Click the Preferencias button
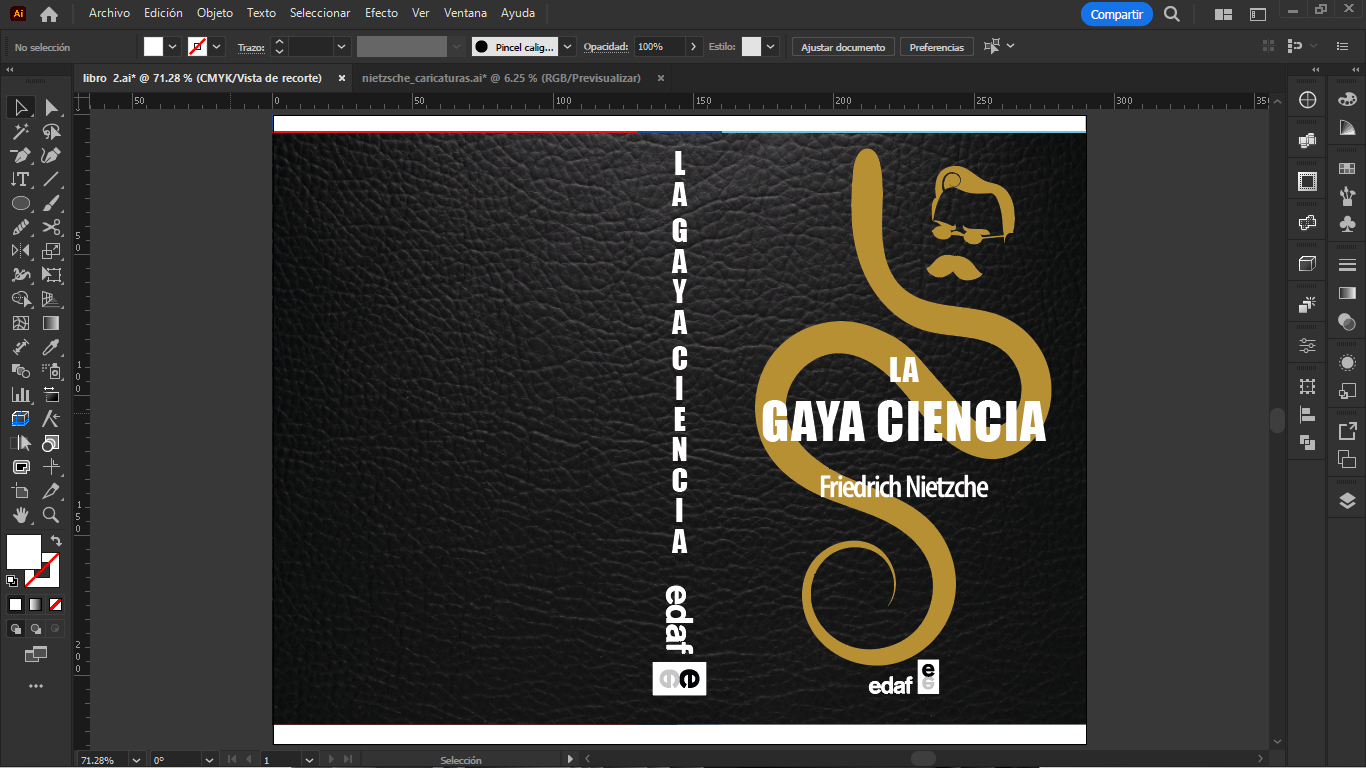 pos(936,47)
